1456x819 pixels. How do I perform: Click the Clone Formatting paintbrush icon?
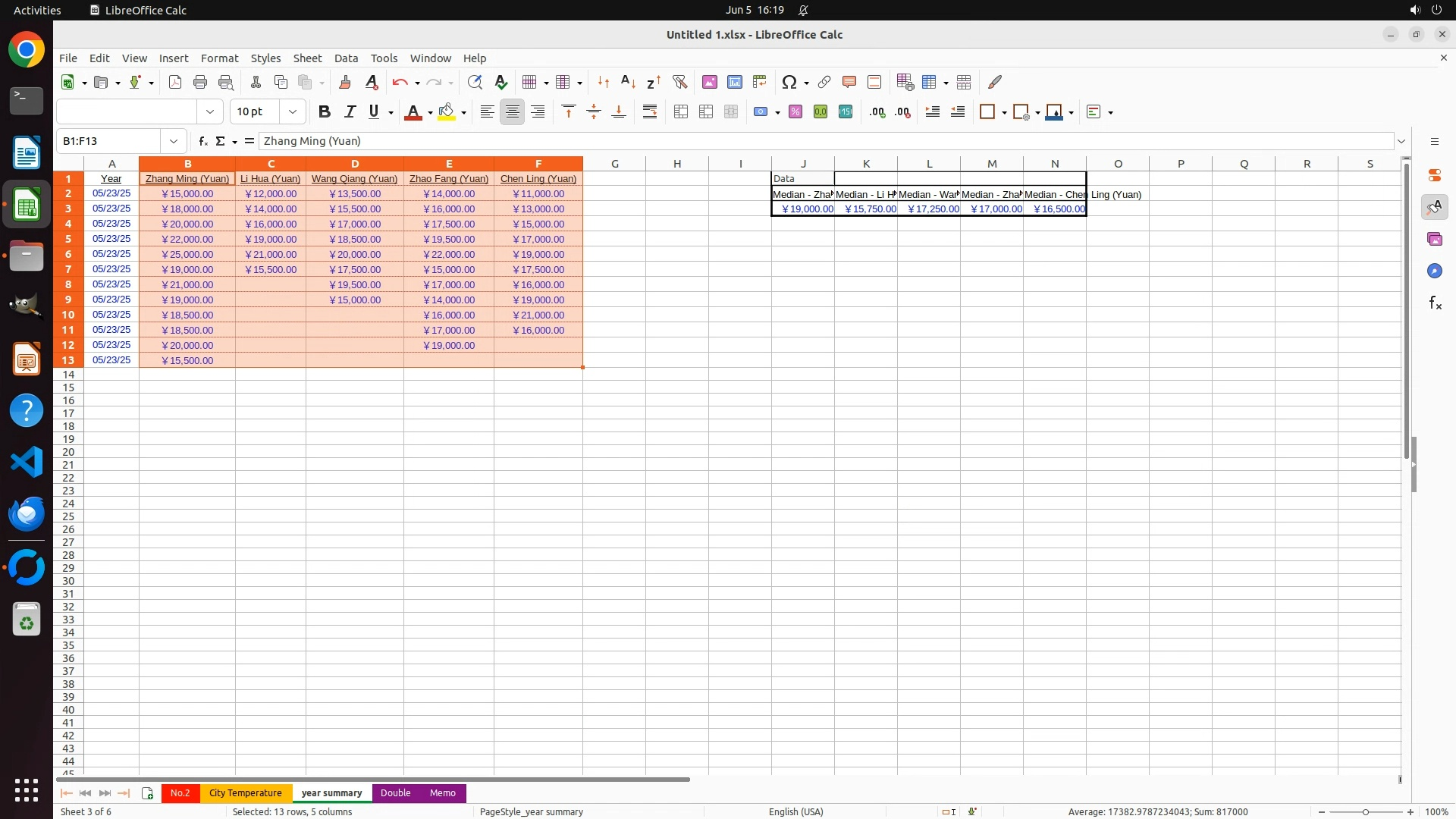345,82
